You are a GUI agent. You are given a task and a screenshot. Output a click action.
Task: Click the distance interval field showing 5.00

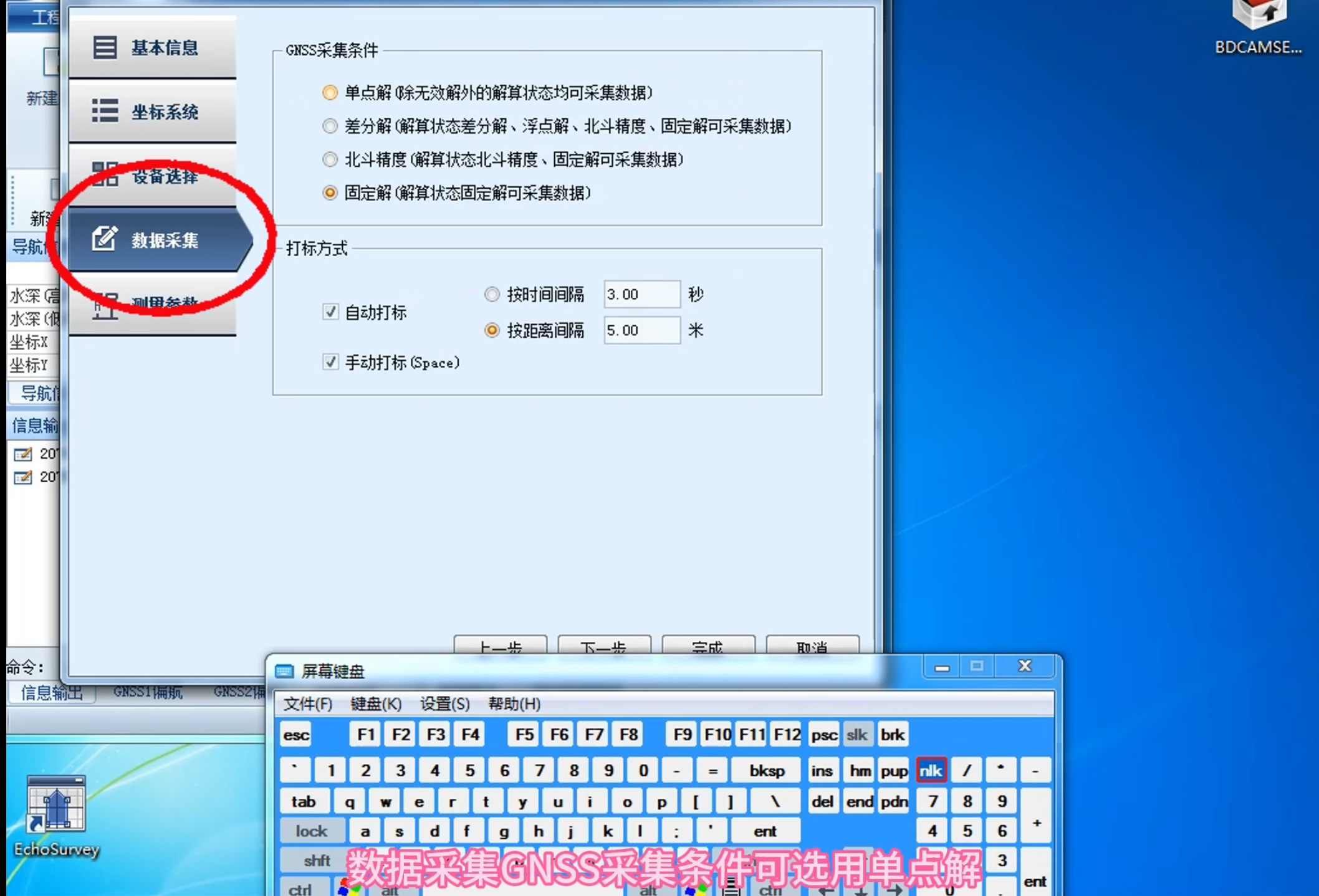641,330
